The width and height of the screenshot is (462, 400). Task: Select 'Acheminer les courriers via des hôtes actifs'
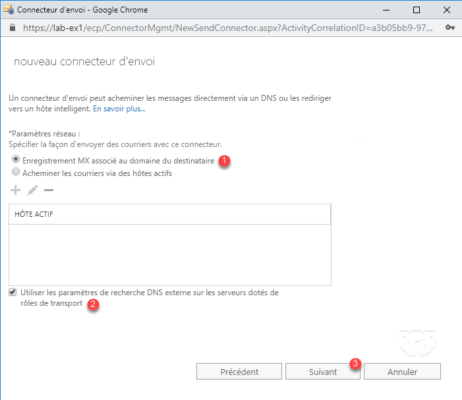pos(16,172)
